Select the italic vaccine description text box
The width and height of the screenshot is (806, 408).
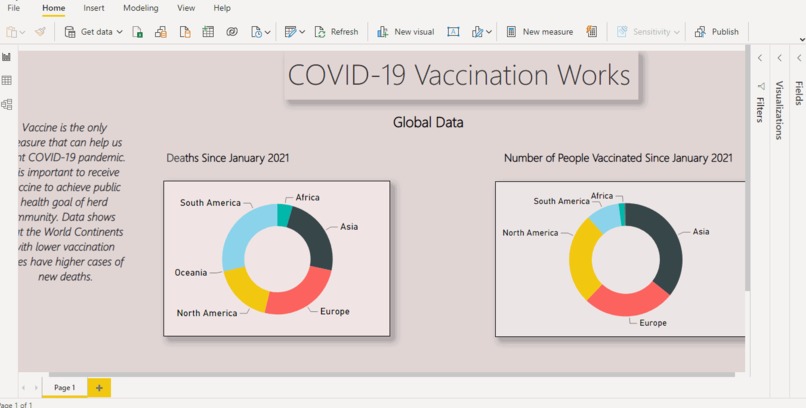click(70, 202)
